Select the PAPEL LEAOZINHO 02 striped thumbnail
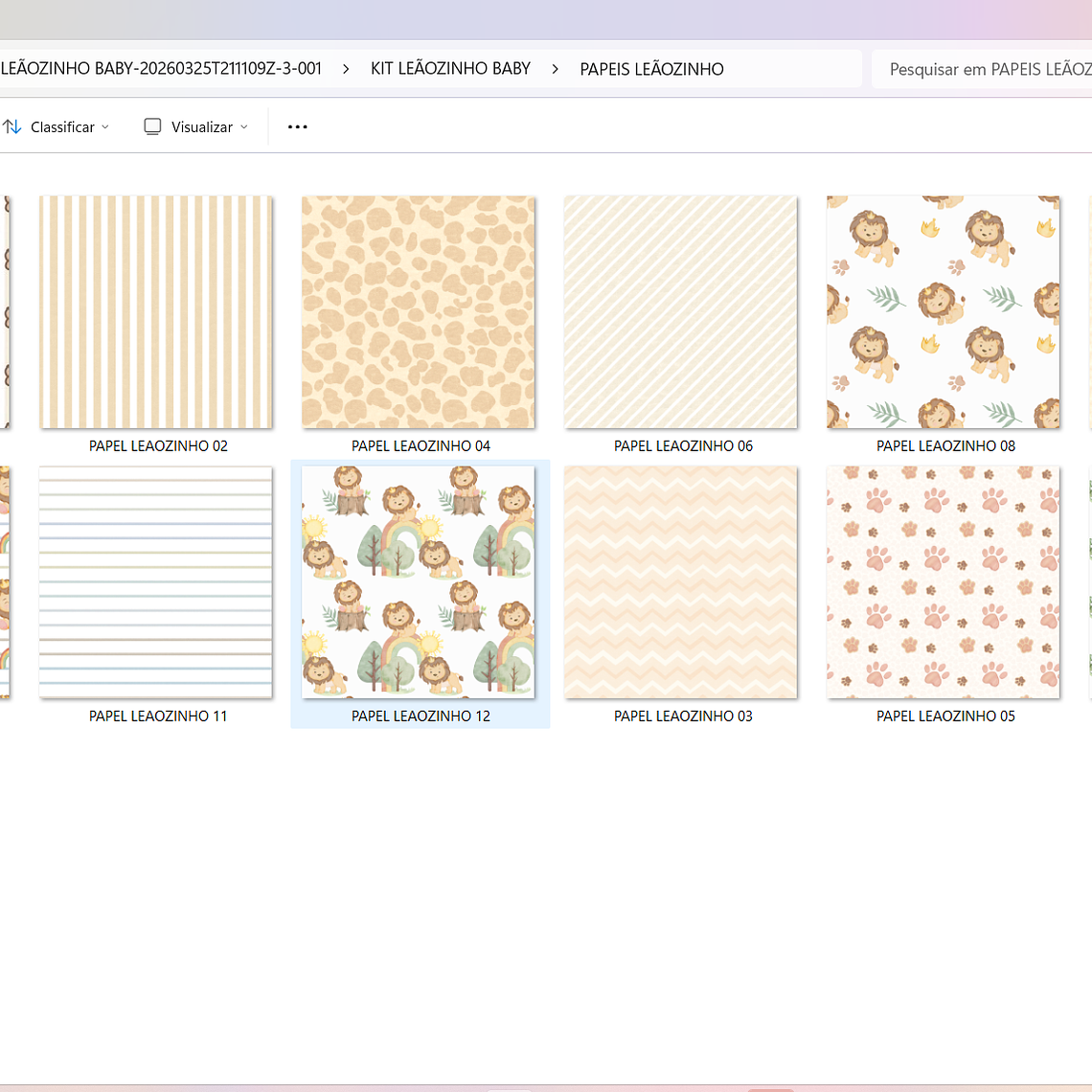Screen dimensions: 1092x1092 tap(156, 312)
